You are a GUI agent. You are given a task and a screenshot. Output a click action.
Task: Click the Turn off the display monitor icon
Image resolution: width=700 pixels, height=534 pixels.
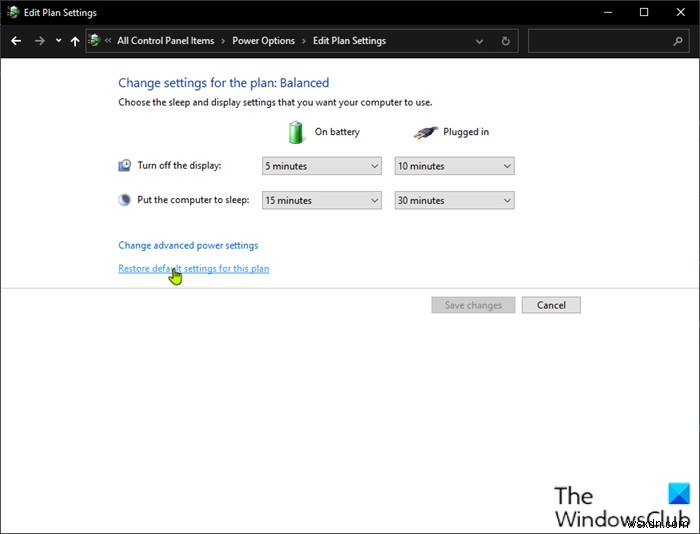[x=125, y=166]
